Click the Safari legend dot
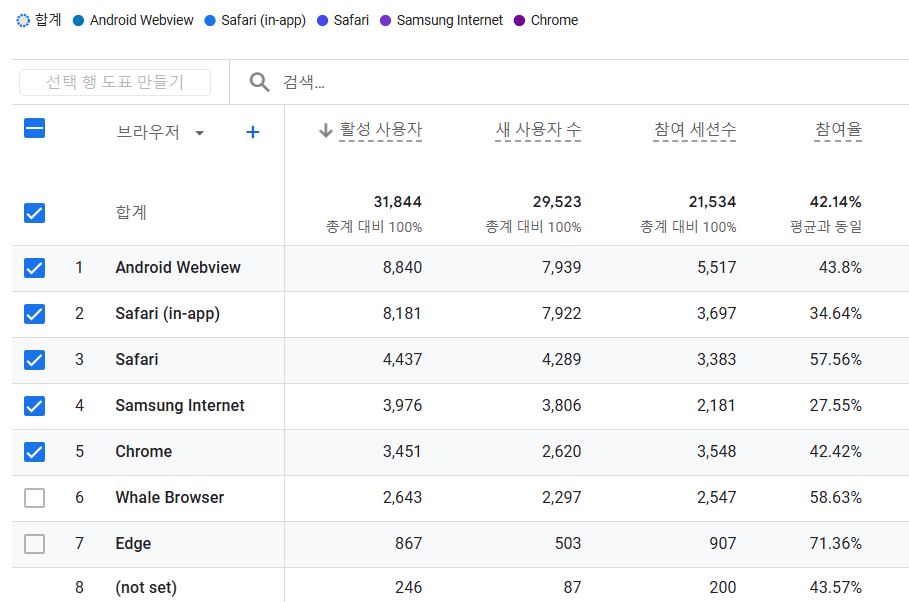Viewport: 909px width, 602px height. pyautogui.click(x=322, y=20)
